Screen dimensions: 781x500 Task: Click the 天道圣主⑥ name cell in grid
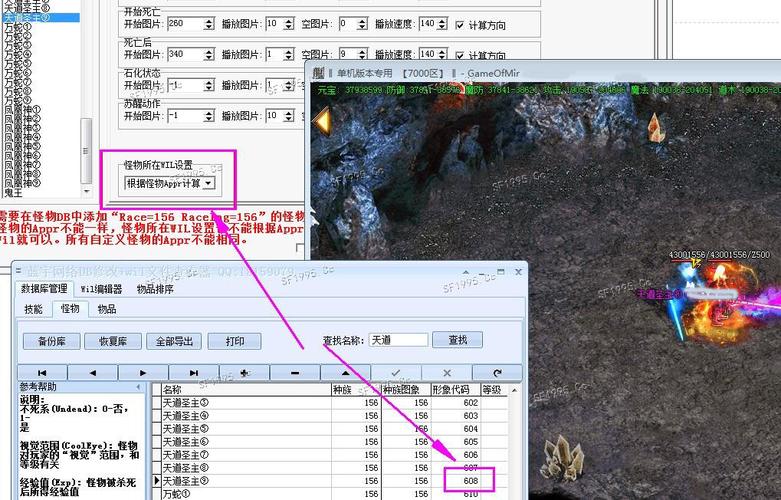point(247,442)
